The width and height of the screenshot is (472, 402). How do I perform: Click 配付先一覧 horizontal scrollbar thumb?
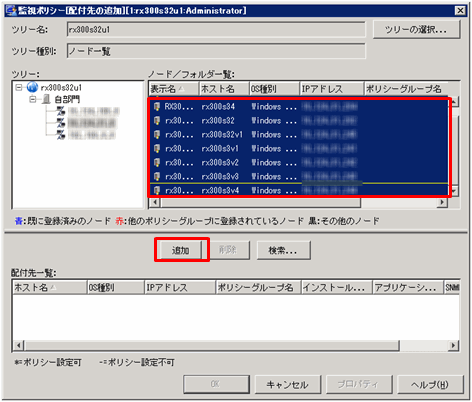212,346
